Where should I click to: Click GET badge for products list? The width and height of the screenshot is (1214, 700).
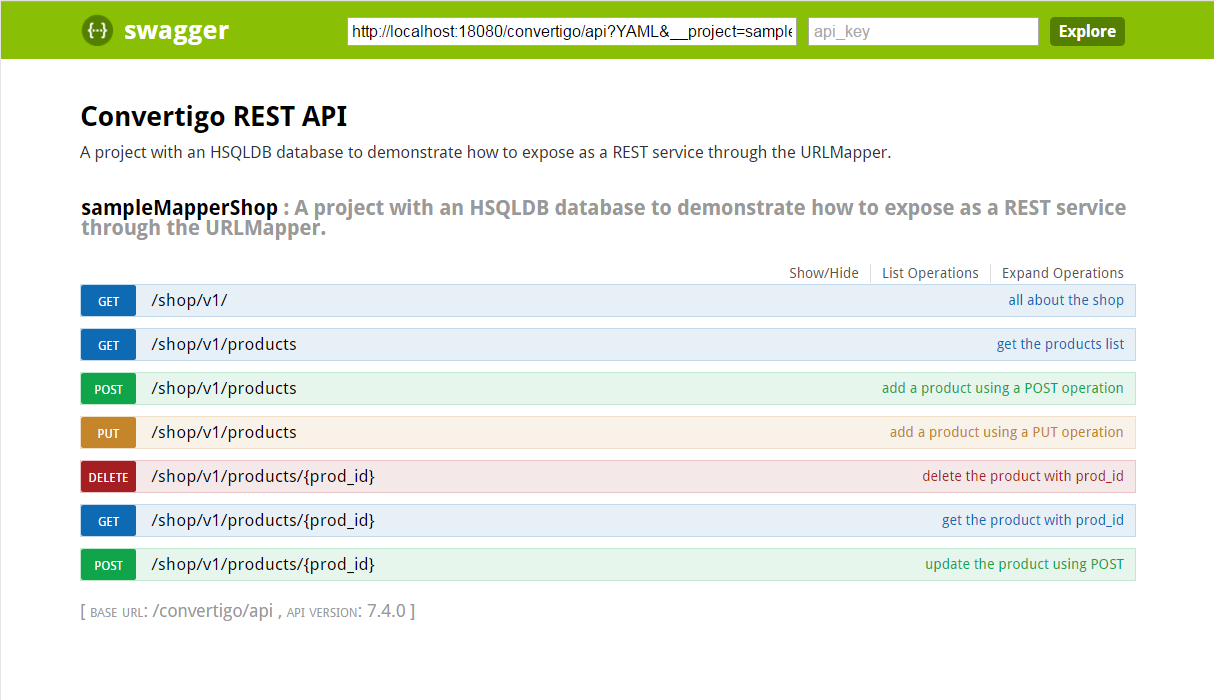pyautogui.click(x=108, y=345)
